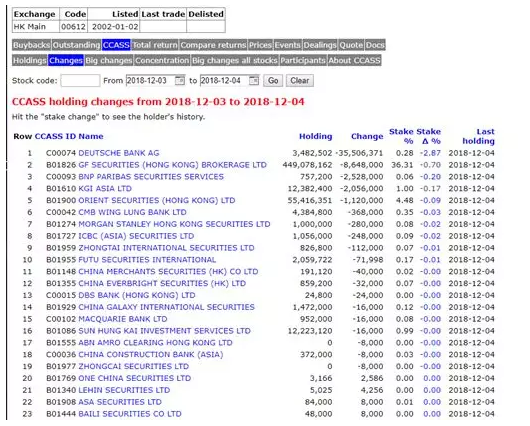Viewport: 530px width, 426px height.
Task: Open FUTU SECURITIES INTERNATIONAL link
Action: point(147,260)
